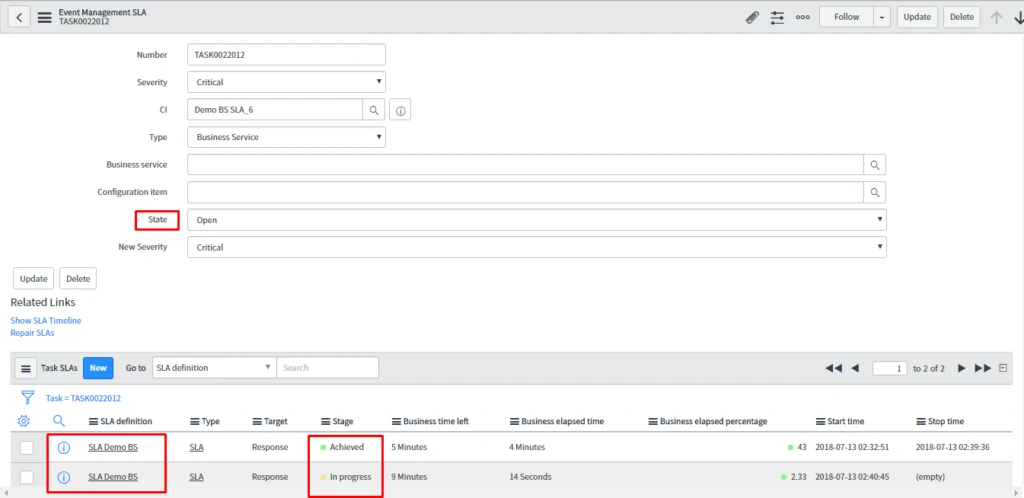Click the back arrow in header
Image resolution: width=1024 pixels, height=498 pixels.
pyautogui.click(x=20, y=17)
